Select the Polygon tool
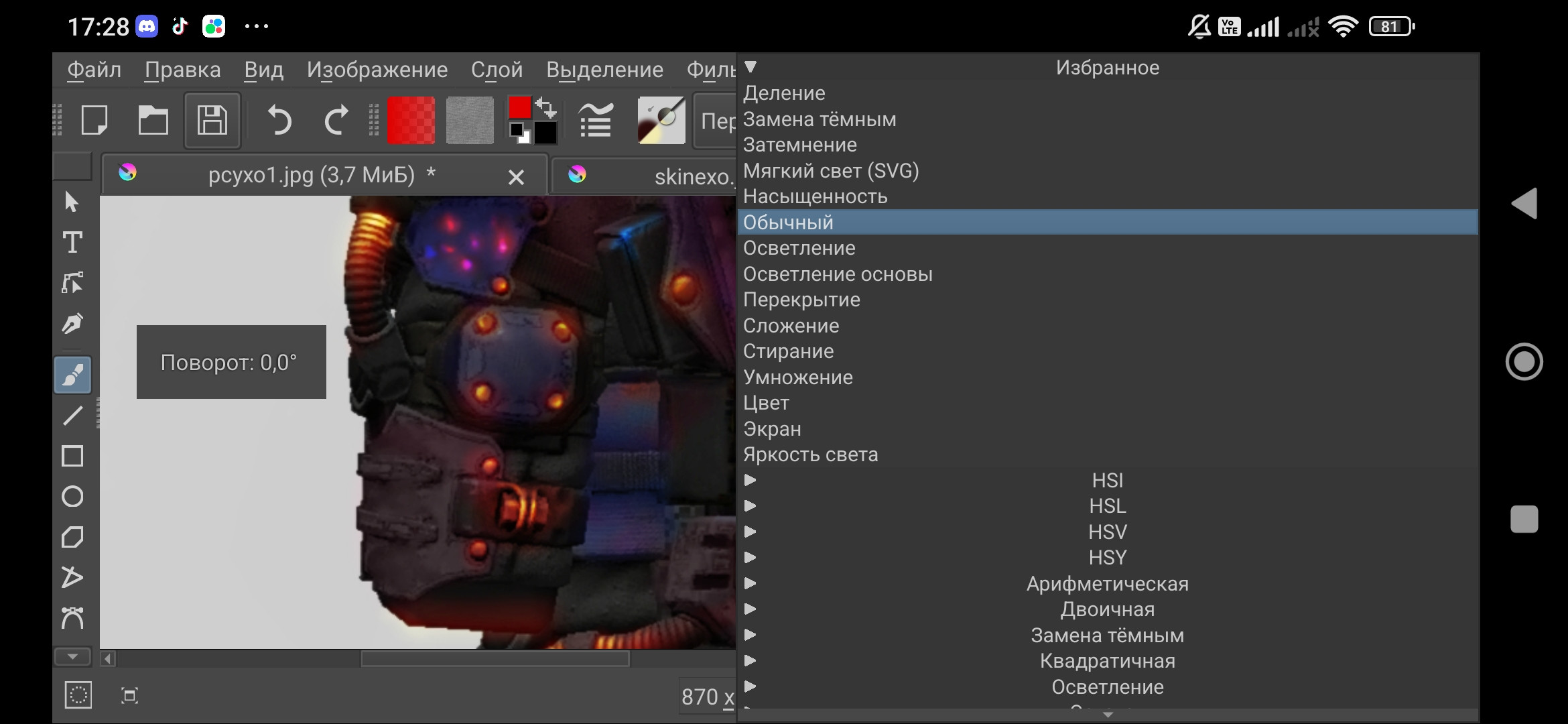The height and width of the screenshot is (724, 1568). pyautogui.click(x=72, y=537)
